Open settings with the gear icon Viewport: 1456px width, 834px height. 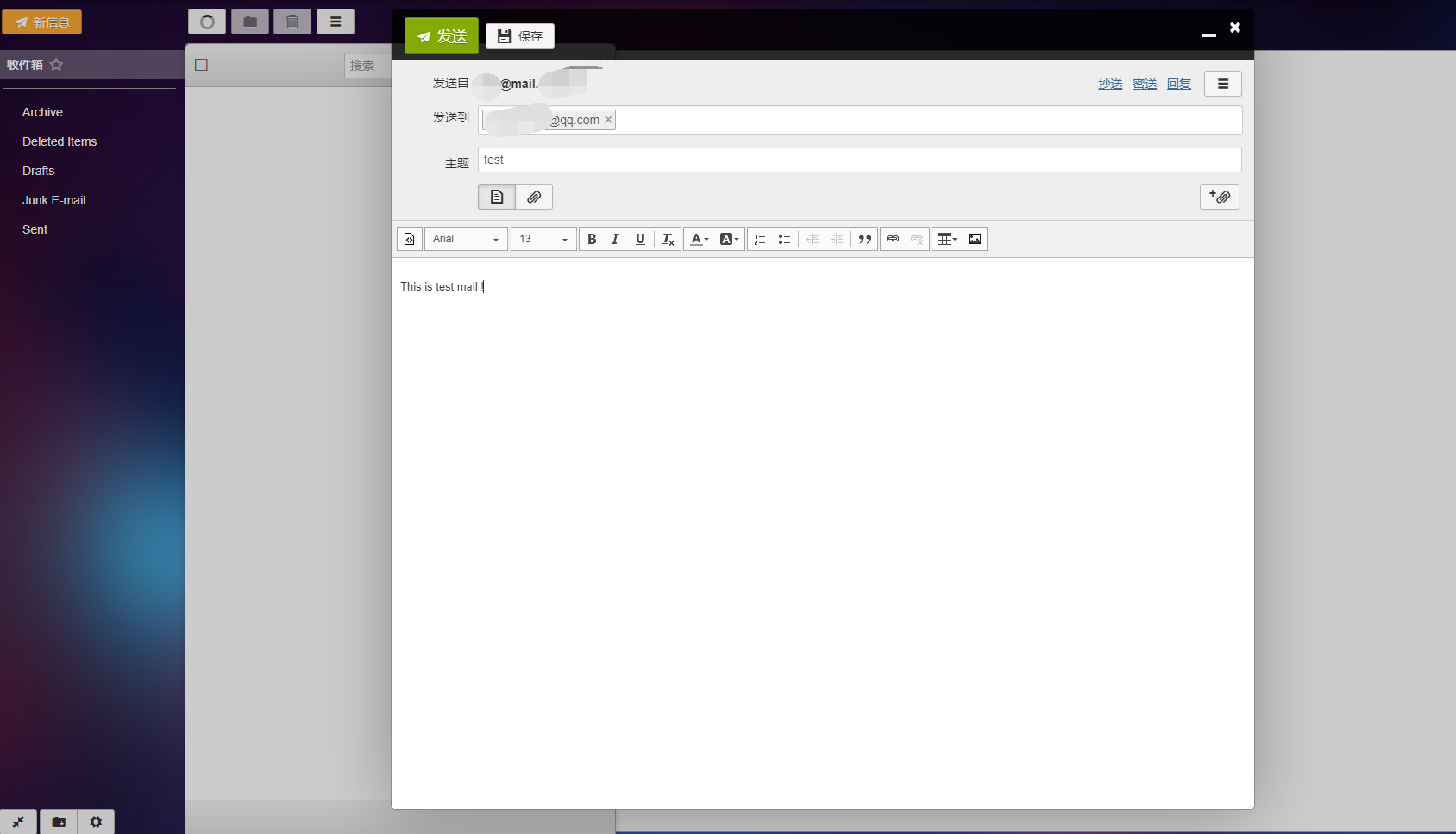96,822
